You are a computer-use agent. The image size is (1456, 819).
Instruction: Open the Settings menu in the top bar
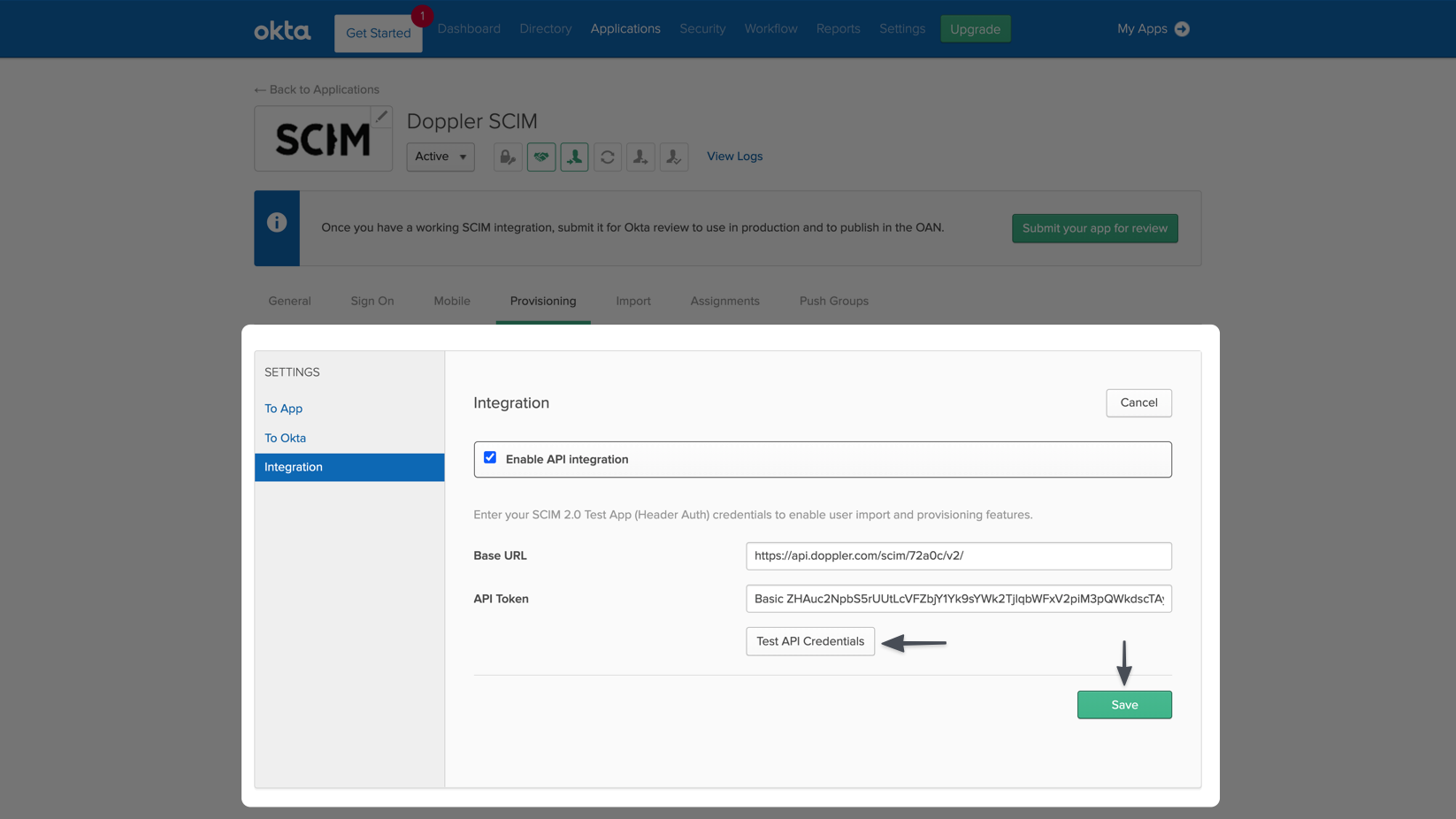pyautogui.click(x=902, y=29)
